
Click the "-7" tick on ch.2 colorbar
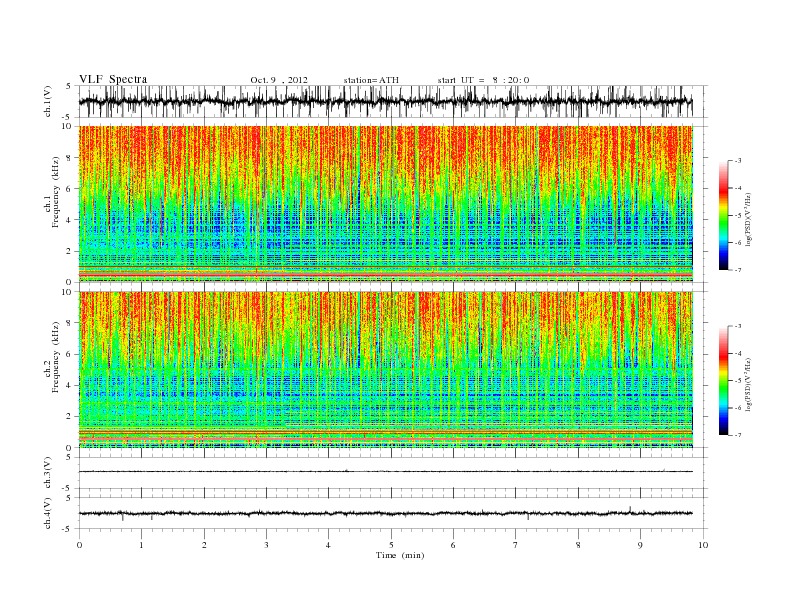pos(738,435)
